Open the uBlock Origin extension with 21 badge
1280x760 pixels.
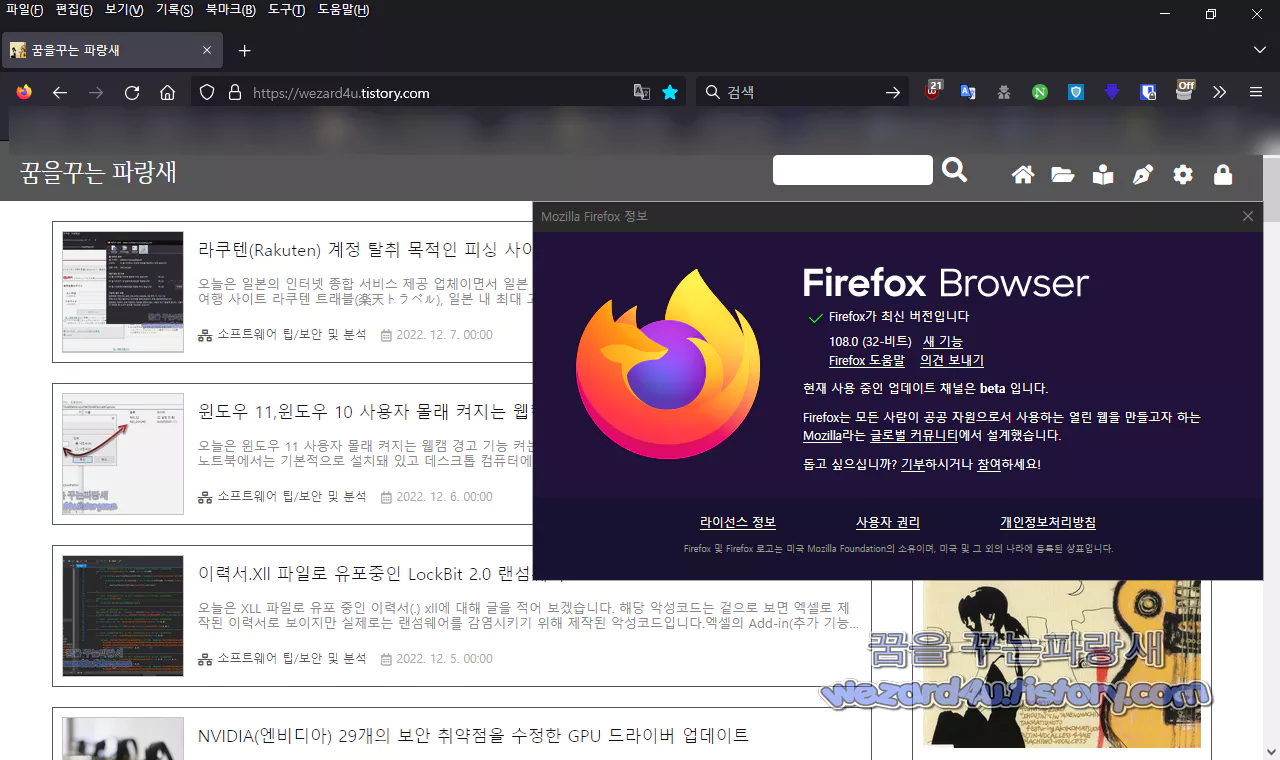pos(933,90)
